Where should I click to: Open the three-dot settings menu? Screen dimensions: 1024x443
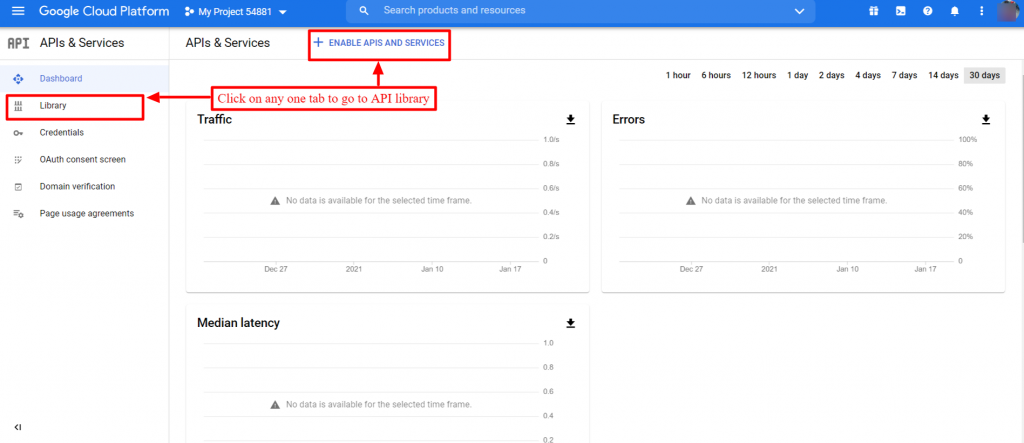tap(982, 11)
